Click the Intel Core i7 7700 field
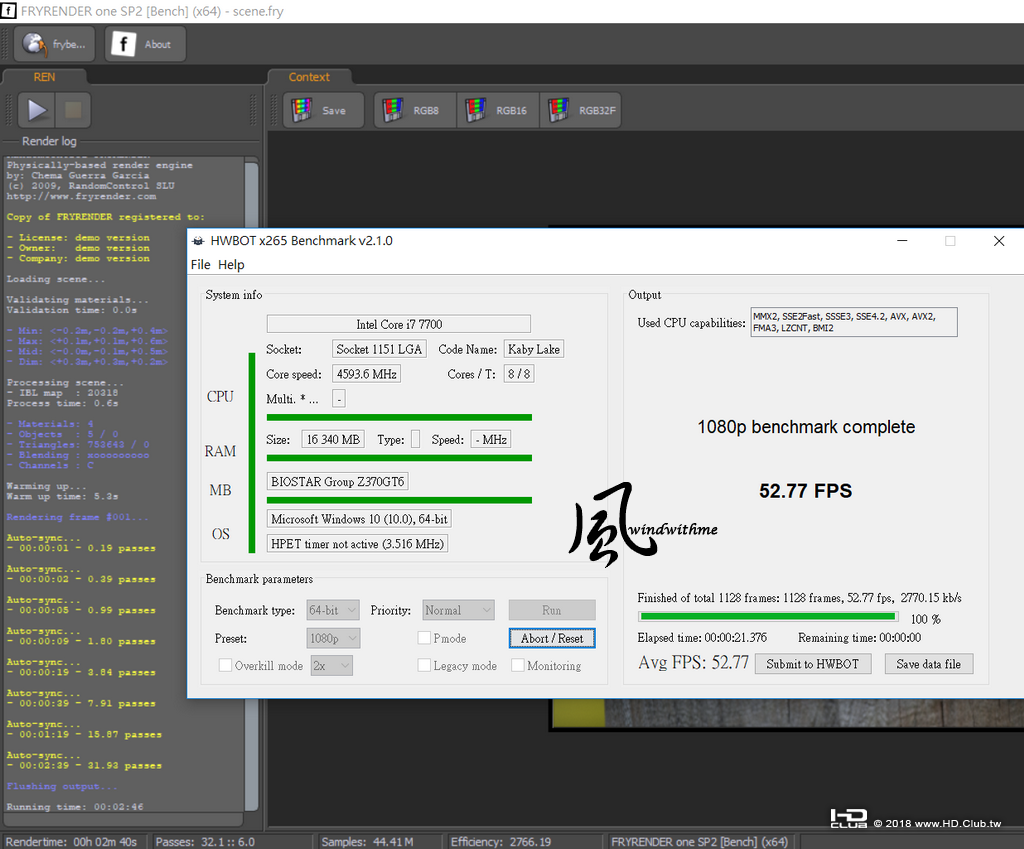The width and height of the screenshot is (1024, 849). click(x=399, y=324)
